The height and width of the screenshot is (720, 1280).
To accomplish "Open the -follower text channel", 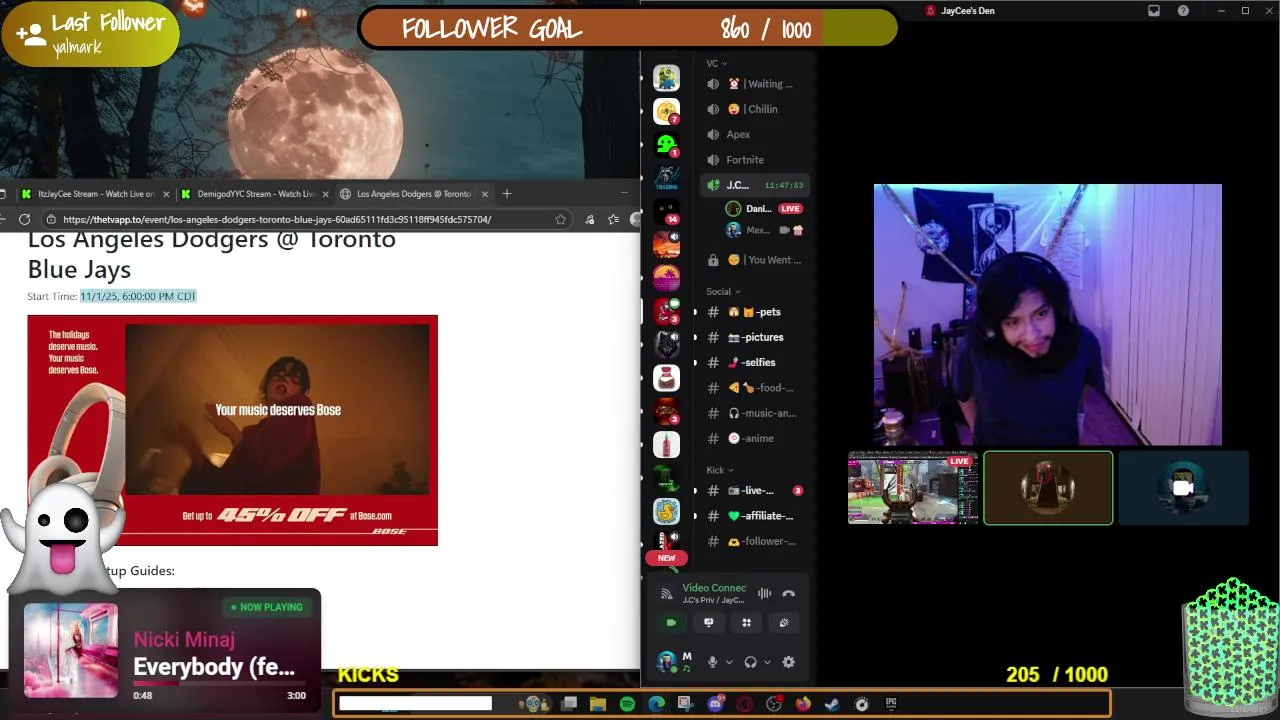I will click(x=755, y=541).
